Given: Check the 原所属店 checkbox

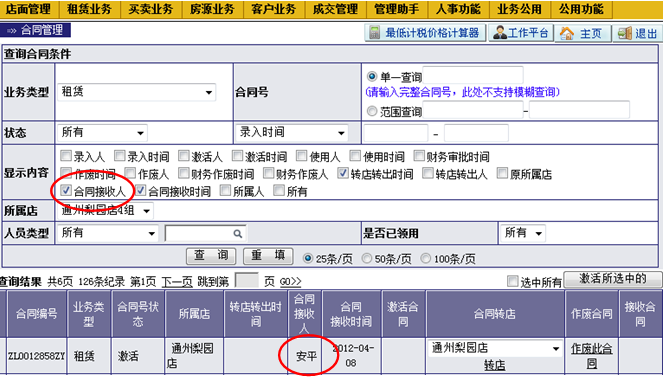Looking at the screenshot, I should click(x=502, y=173).
